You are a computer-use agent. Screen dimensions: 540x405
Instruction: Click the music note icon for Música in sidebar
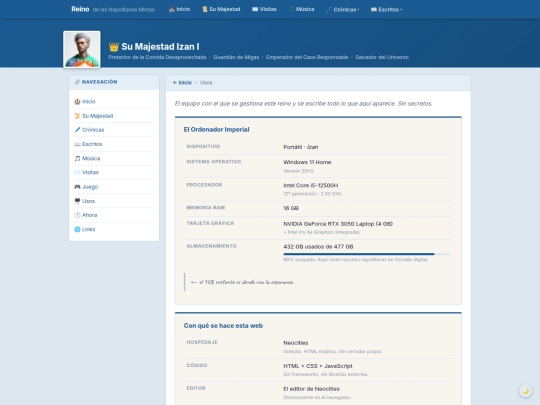77,158
